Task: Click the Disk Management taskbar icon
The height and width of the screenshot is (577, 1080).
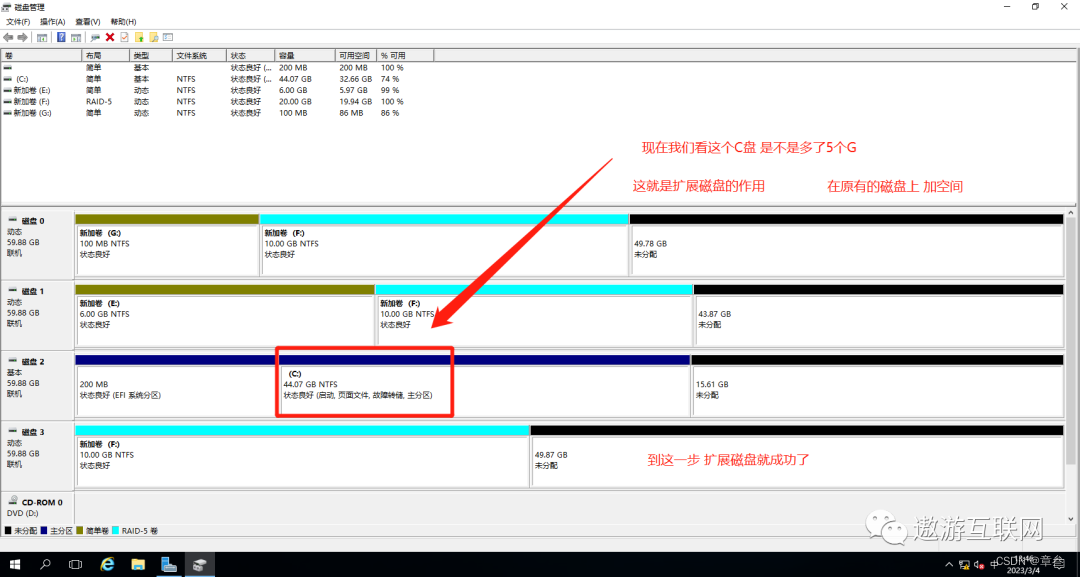Action: (x=200, y=565)
